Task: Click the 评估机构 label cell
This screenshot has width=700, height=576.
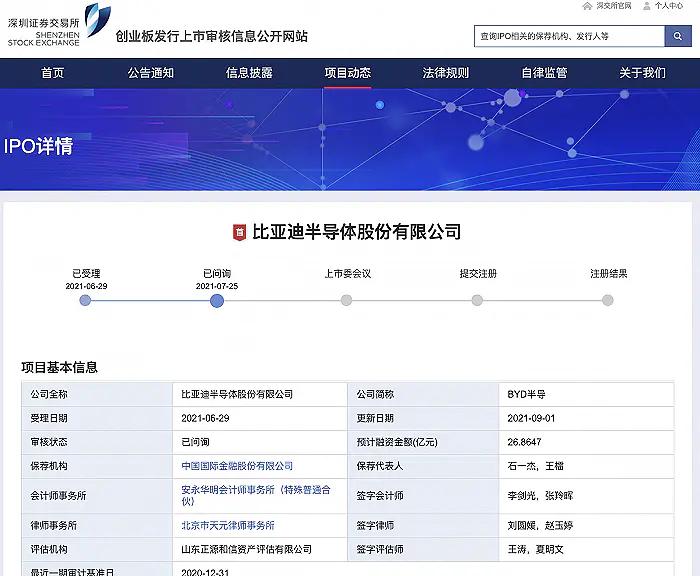Action: pos(97,549)
